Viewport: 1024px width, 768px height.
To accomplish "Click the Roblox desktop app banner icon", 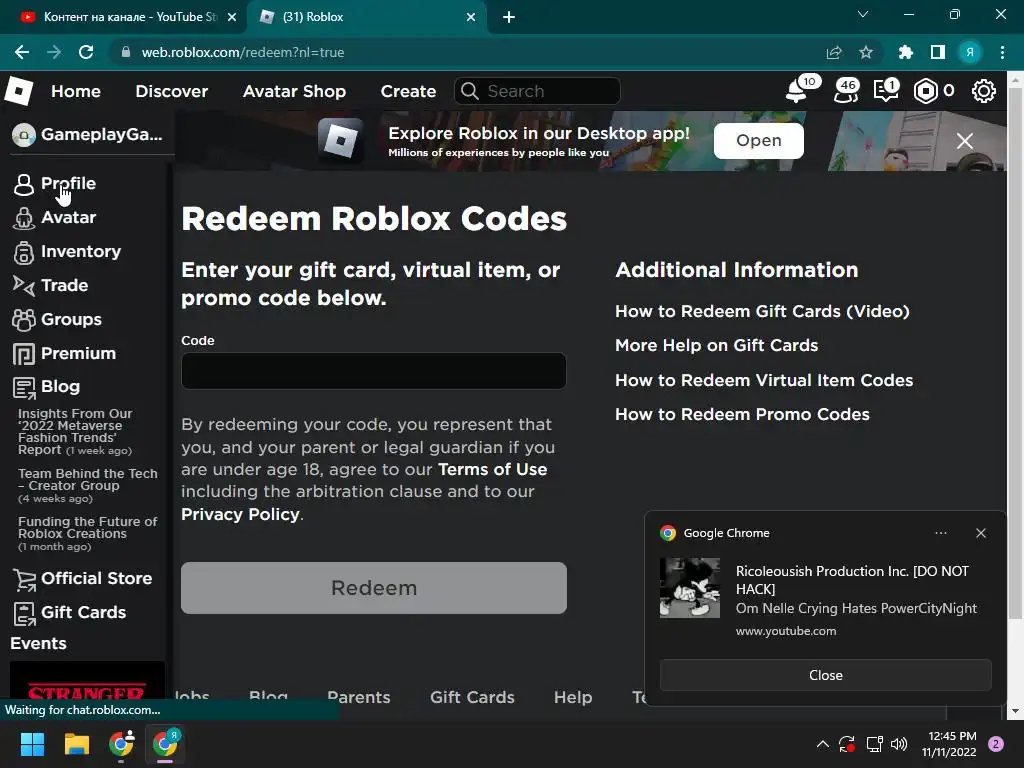I will (x=340, y=140).
